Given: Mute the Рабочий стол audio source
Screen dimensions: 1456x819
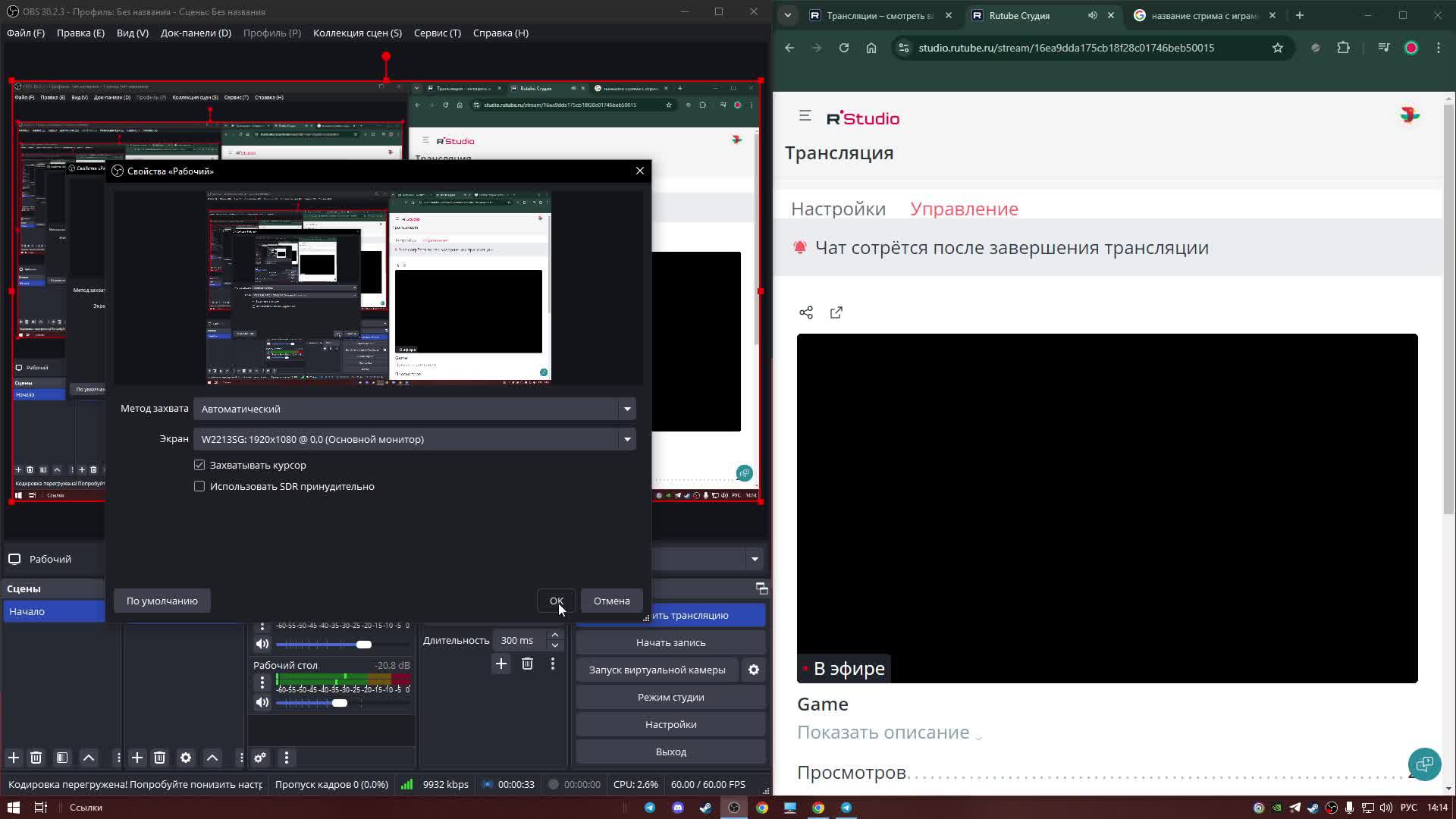Looking at the screenshot, I should coord(262,702).
